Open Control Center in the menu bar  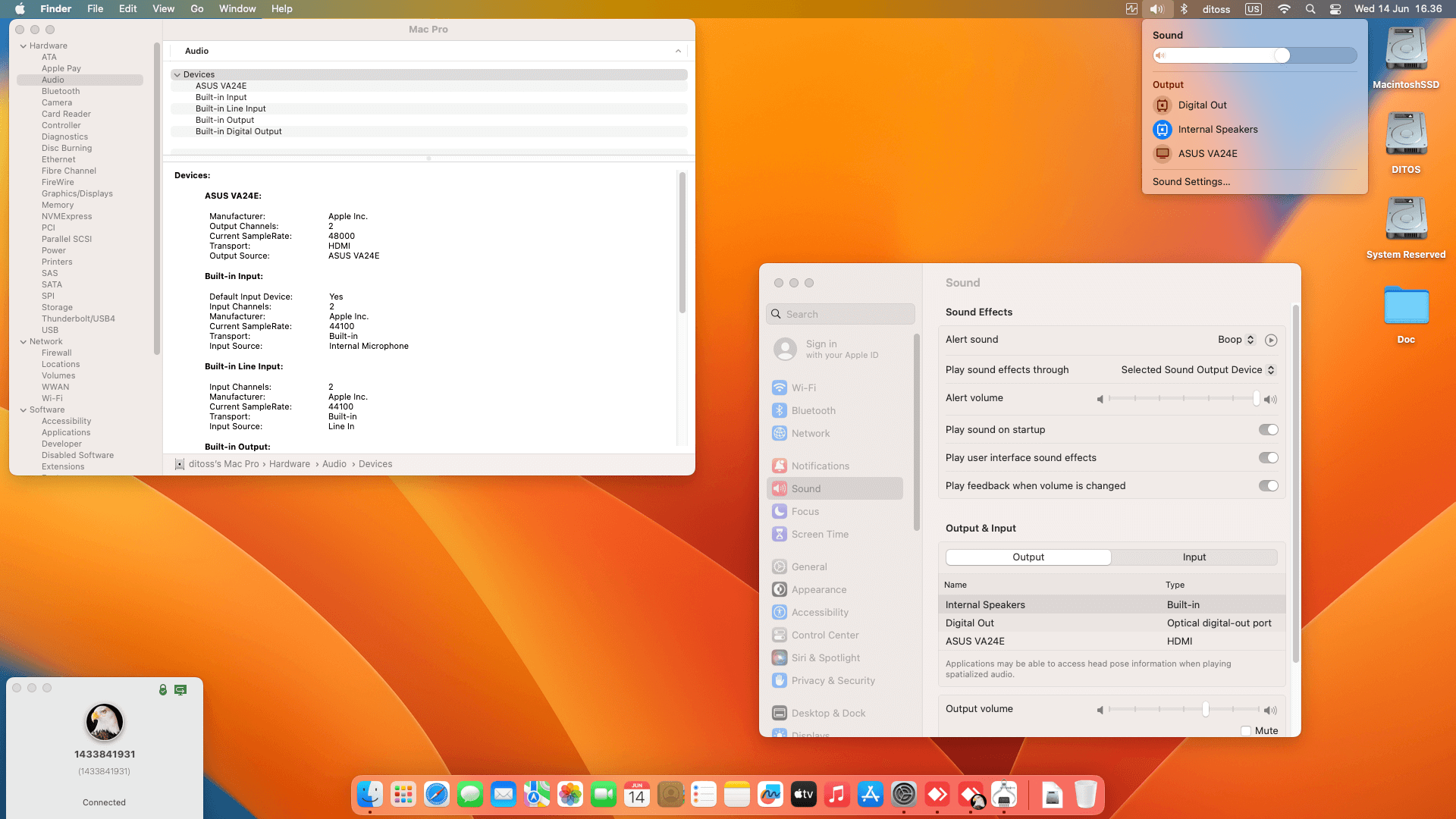pos(1335,9)
